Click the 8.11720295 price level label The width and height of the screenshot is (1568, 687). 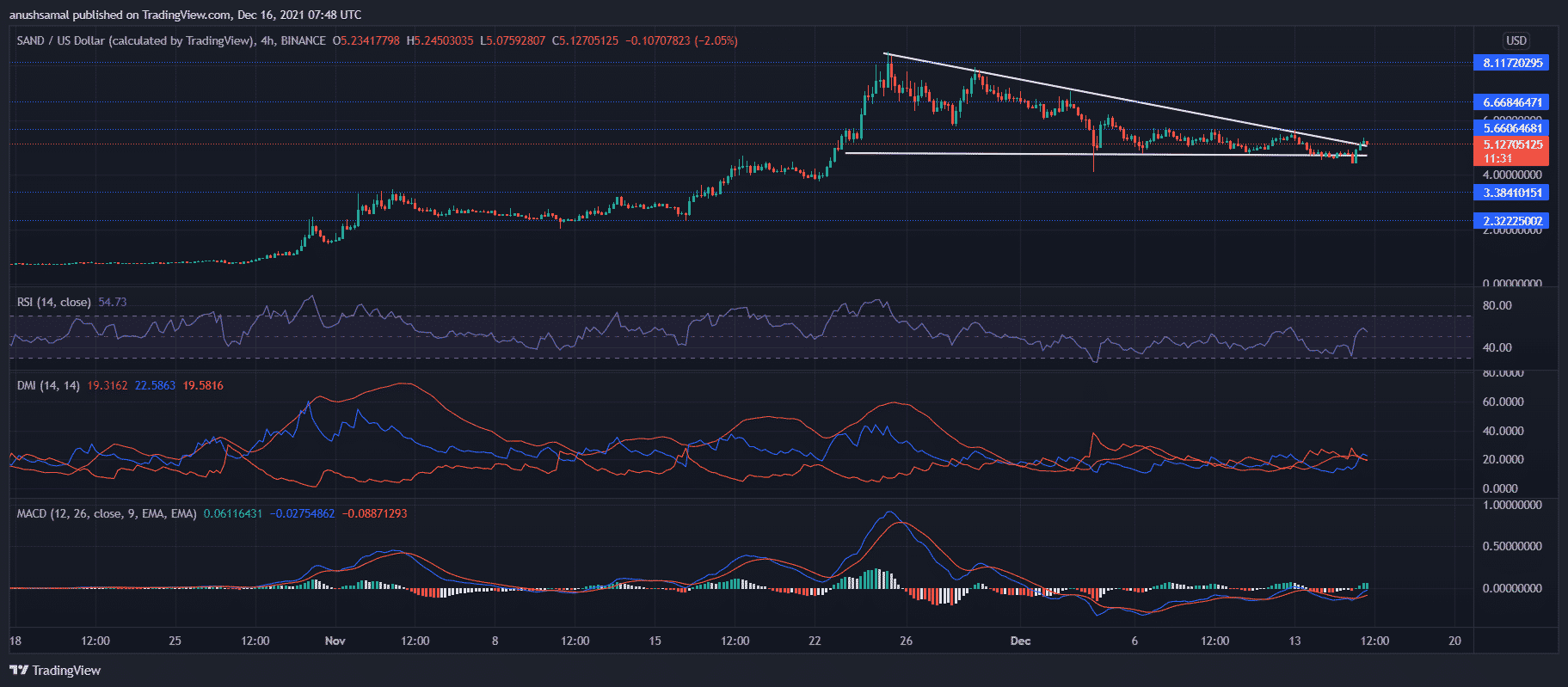(1512, 63)
